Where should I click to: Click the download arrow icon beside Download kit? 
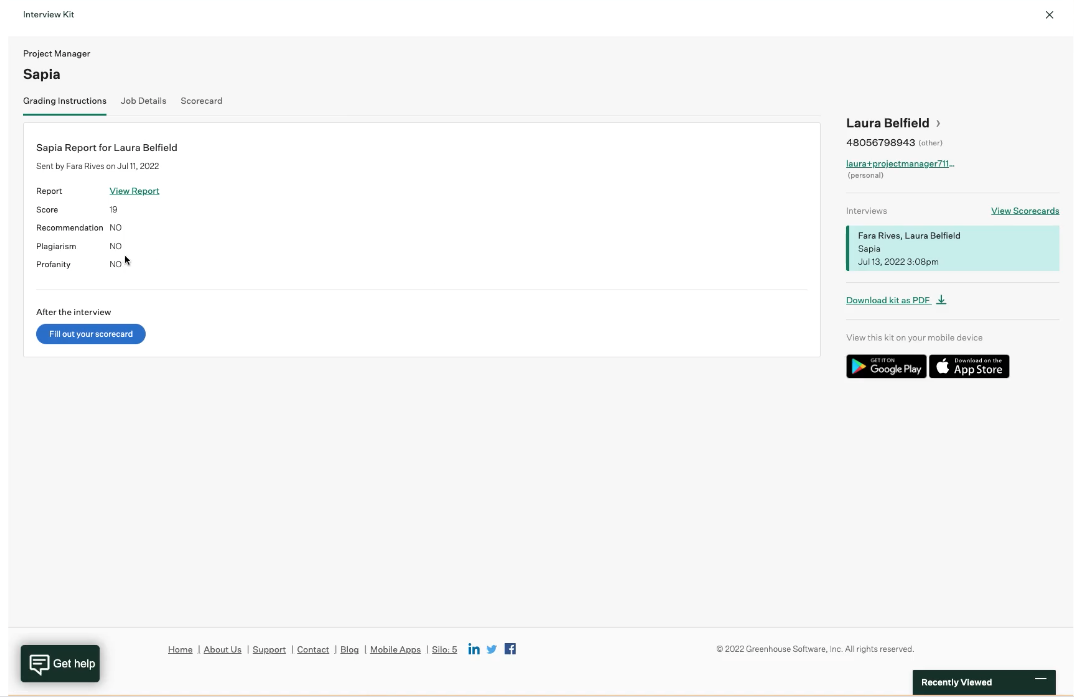pyautogui.click(x=941, y=300)
